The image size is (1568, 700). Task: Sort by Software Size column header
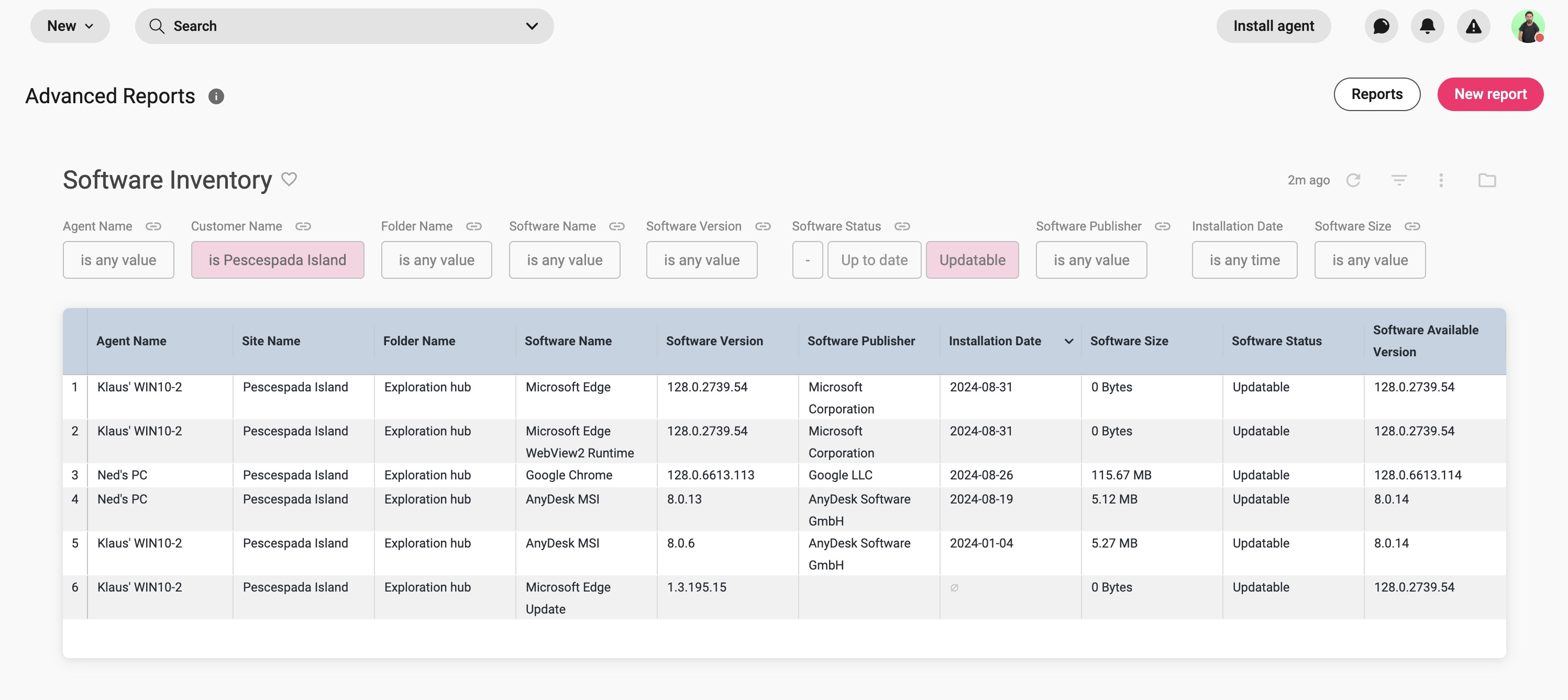click(x=1129, y=341)
